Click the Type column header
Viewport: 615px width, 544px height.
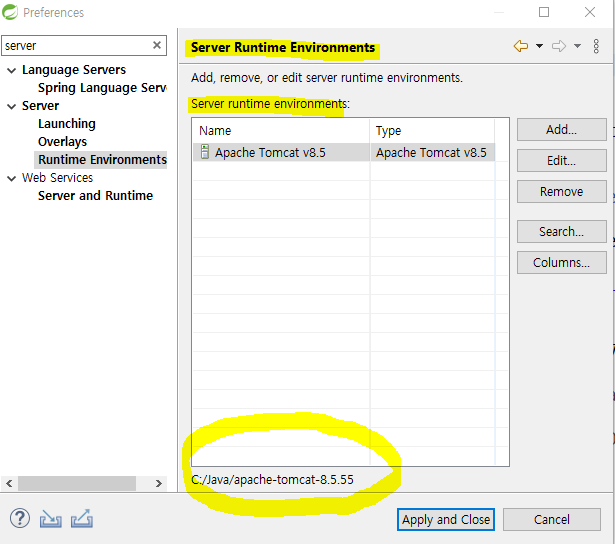432,131
